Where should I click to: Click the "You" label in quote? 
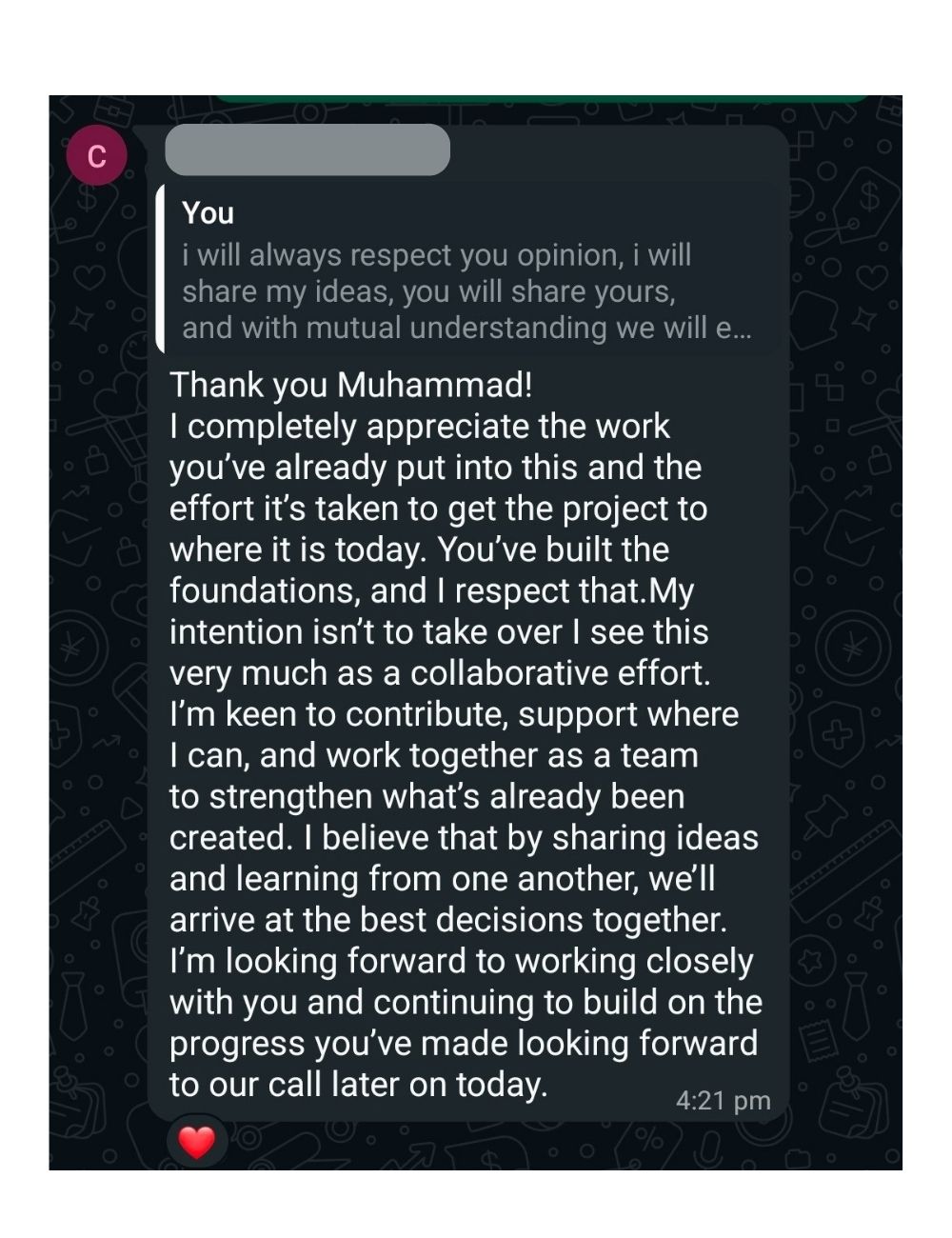click(x=208, y=212)
